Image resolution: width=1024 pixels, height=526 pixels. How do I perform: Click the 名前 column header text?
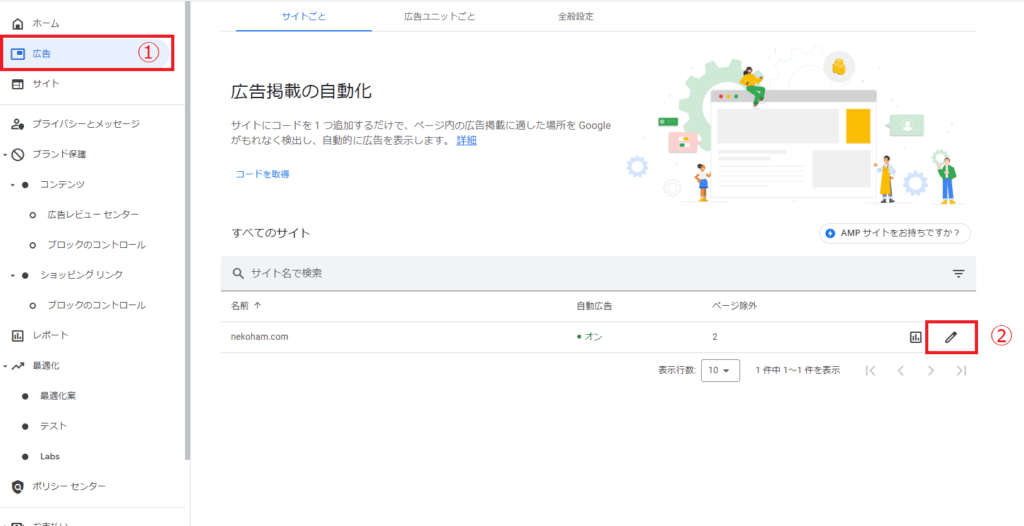pyautogui.click(x=240, y=305)
